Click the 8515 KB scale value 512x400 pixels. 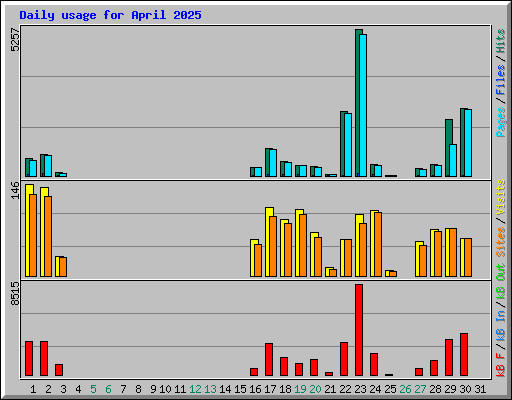(15, 293)
